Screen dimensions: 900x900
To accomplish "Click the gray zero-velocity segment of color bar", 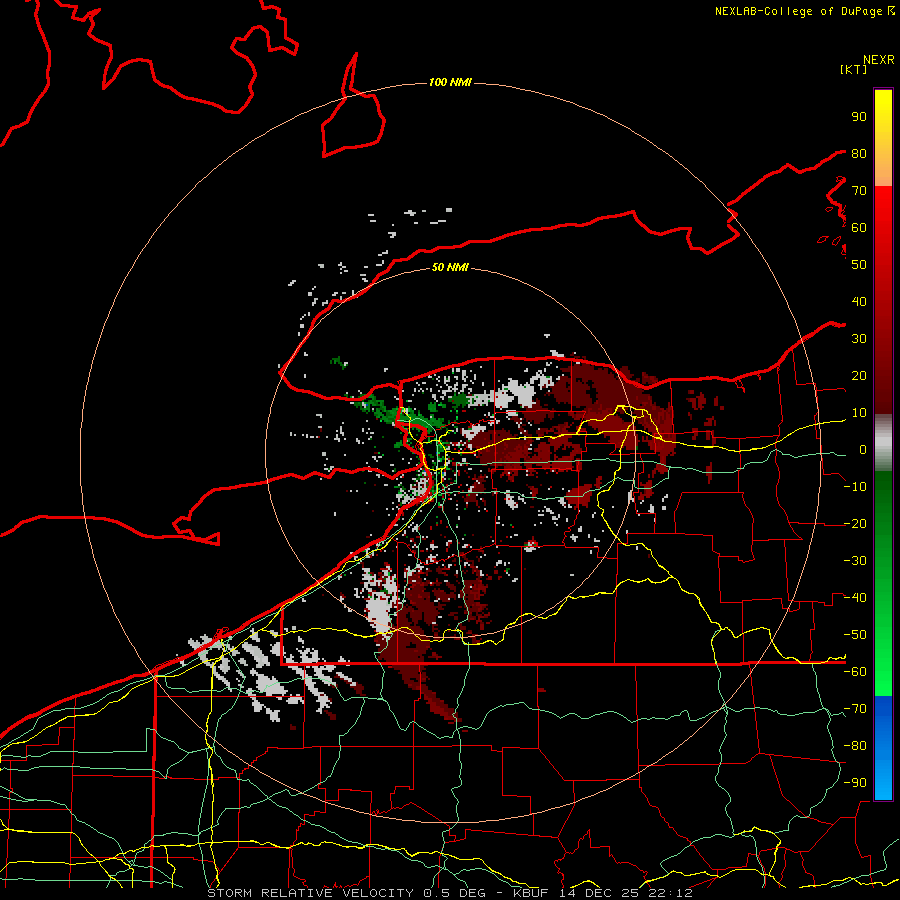I will click(883, 442).
